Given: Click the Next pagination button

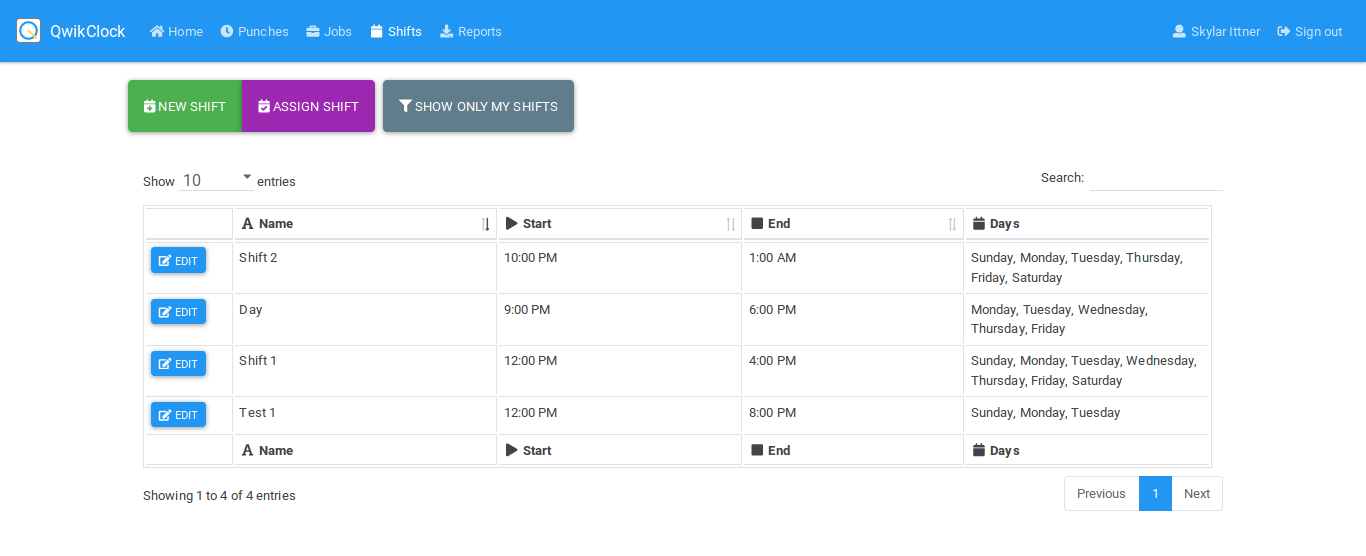Looking at the screenshot, I should (1197, 493).
